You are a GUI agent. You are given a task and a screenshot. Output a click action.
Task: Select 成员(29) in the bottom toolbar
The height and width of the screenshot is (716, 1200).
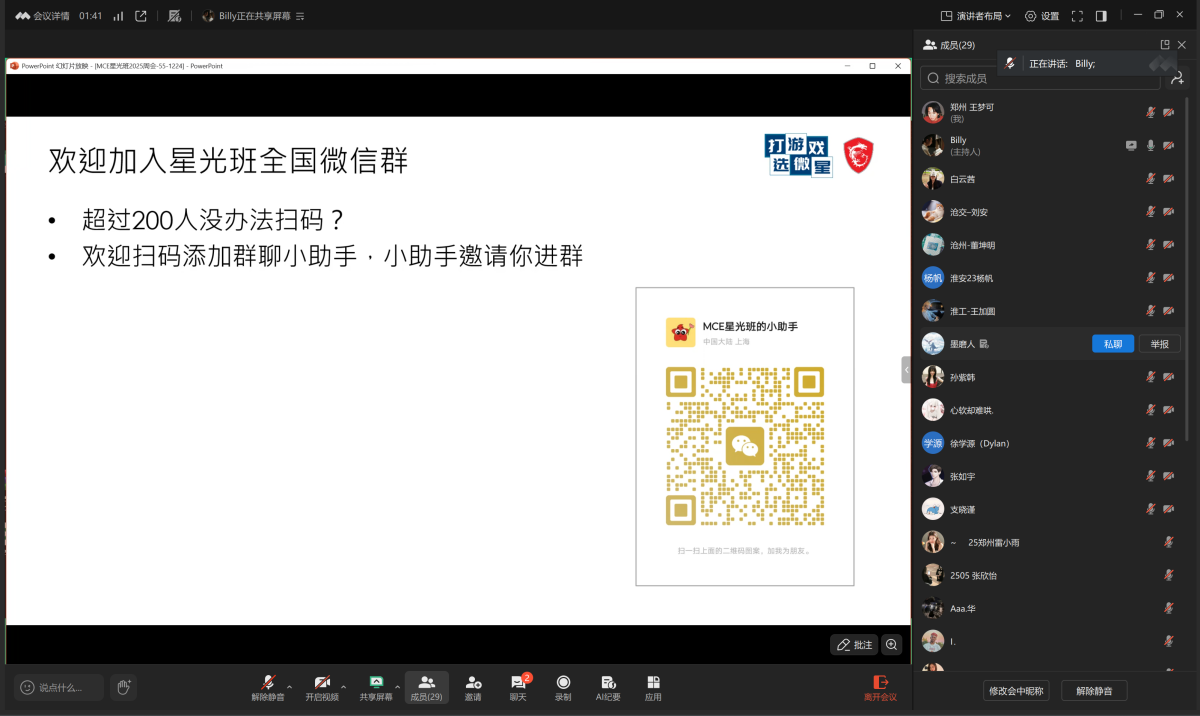tap(426, 687)
